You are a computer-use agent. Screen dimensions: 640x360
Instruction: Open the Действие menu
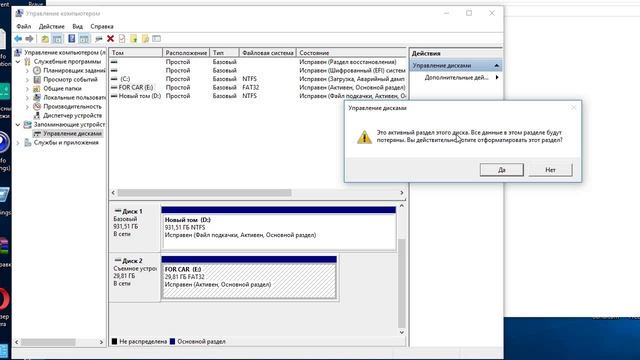click(51, 26)
